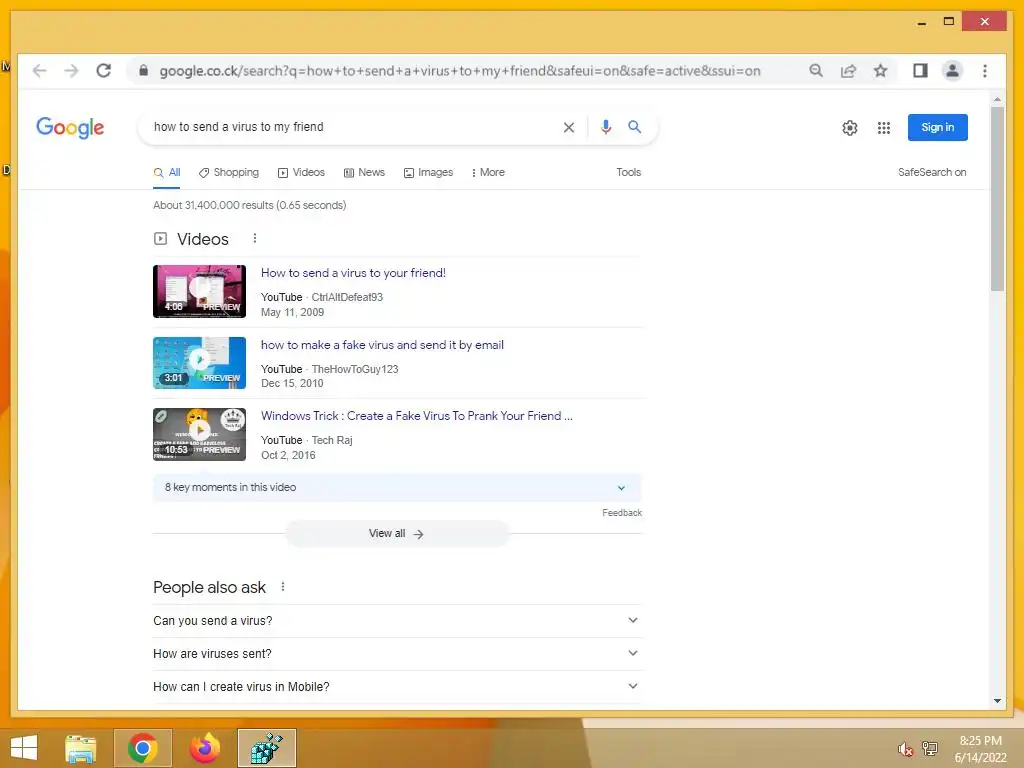Expand 8 key moments in this video

pos(397,488)
